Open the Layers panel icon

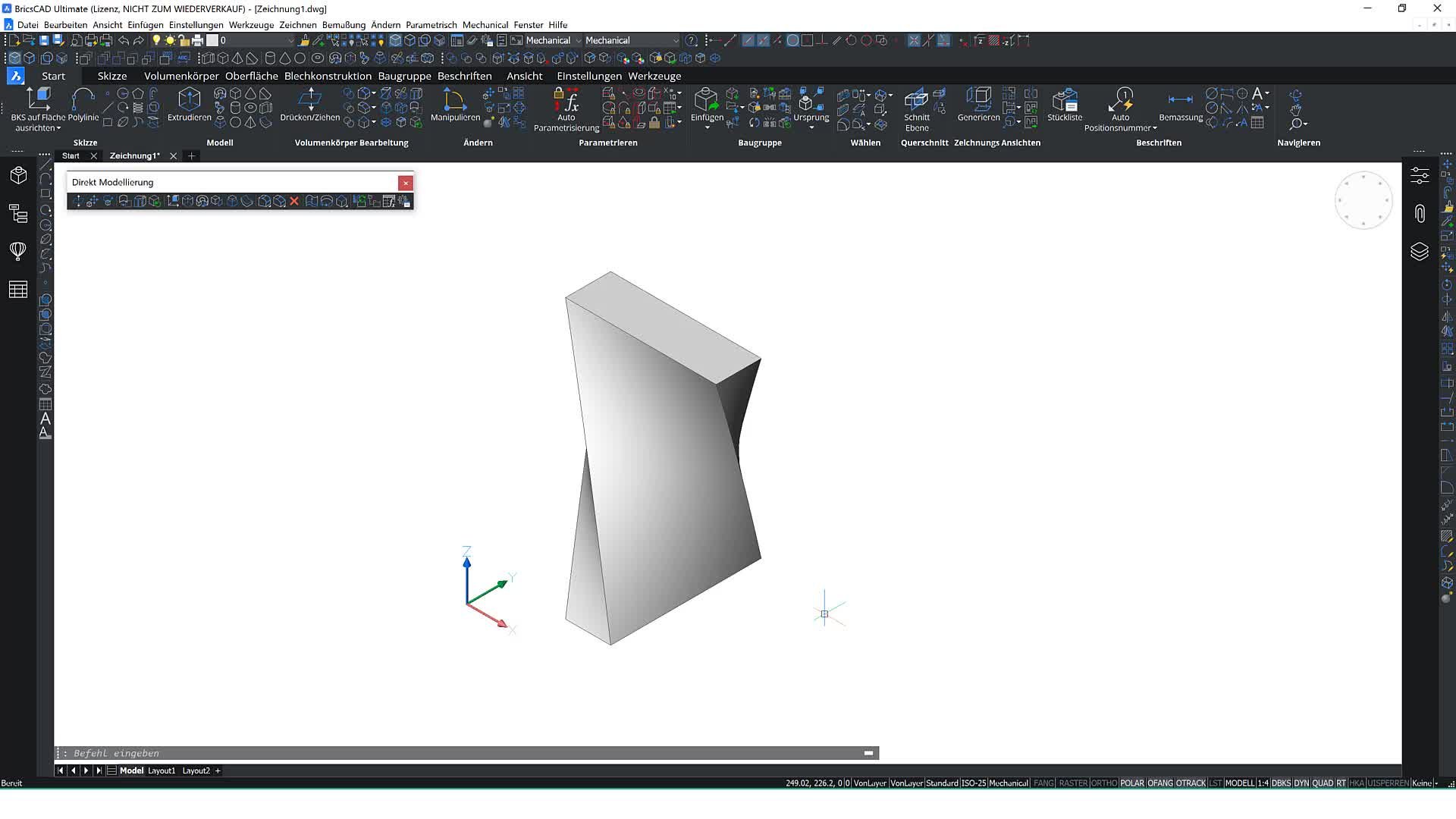click(x=1420, y=251)
